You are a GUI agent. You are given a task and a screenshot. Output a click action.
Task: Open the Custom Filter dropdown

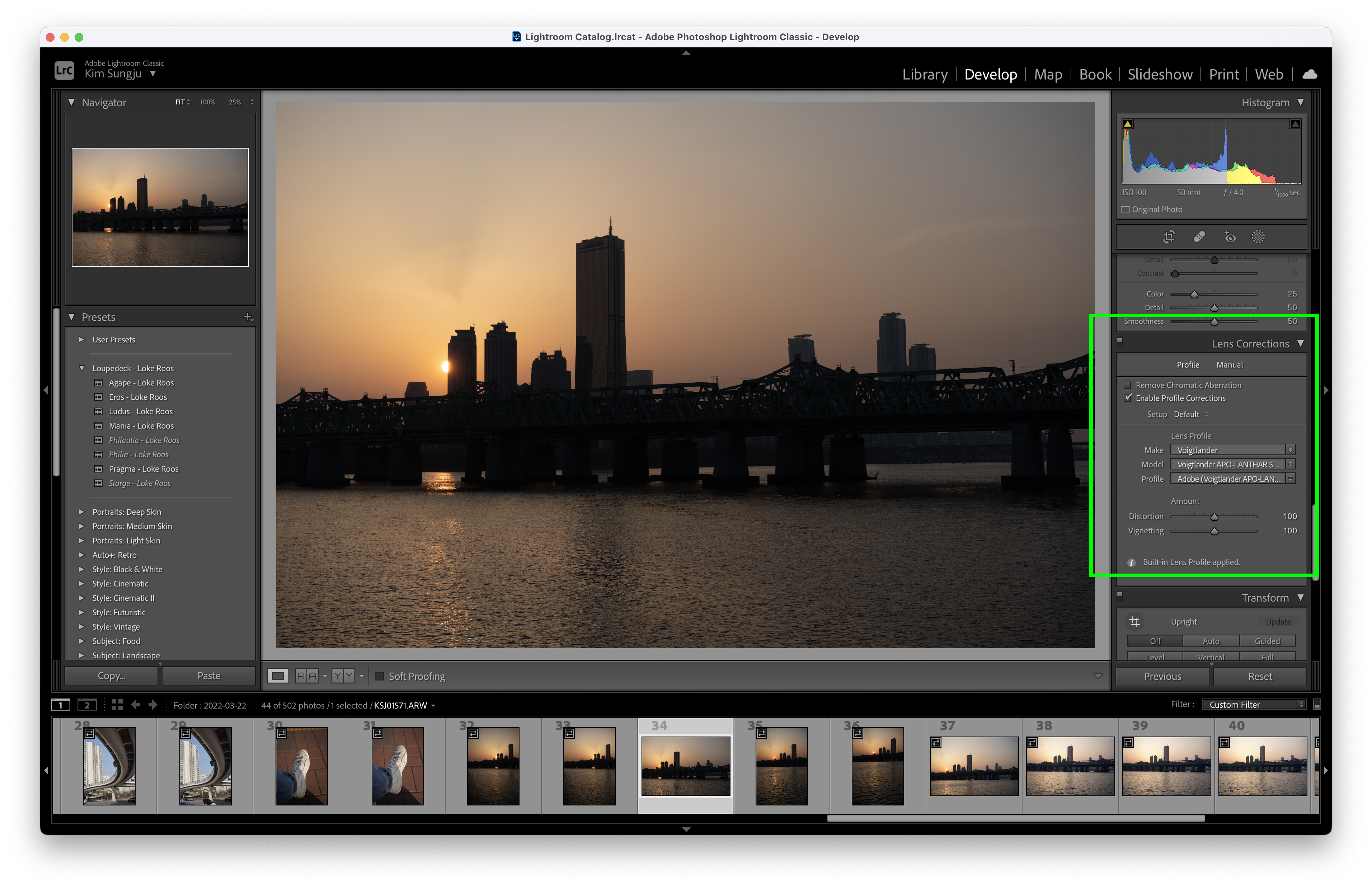pos(1253,705)
